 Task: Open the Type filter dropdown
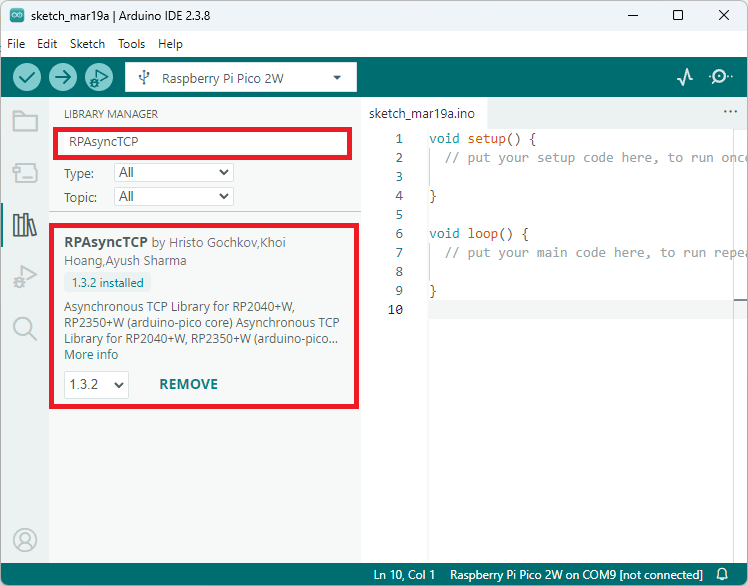pyautogui.click(x=174, y=172)
